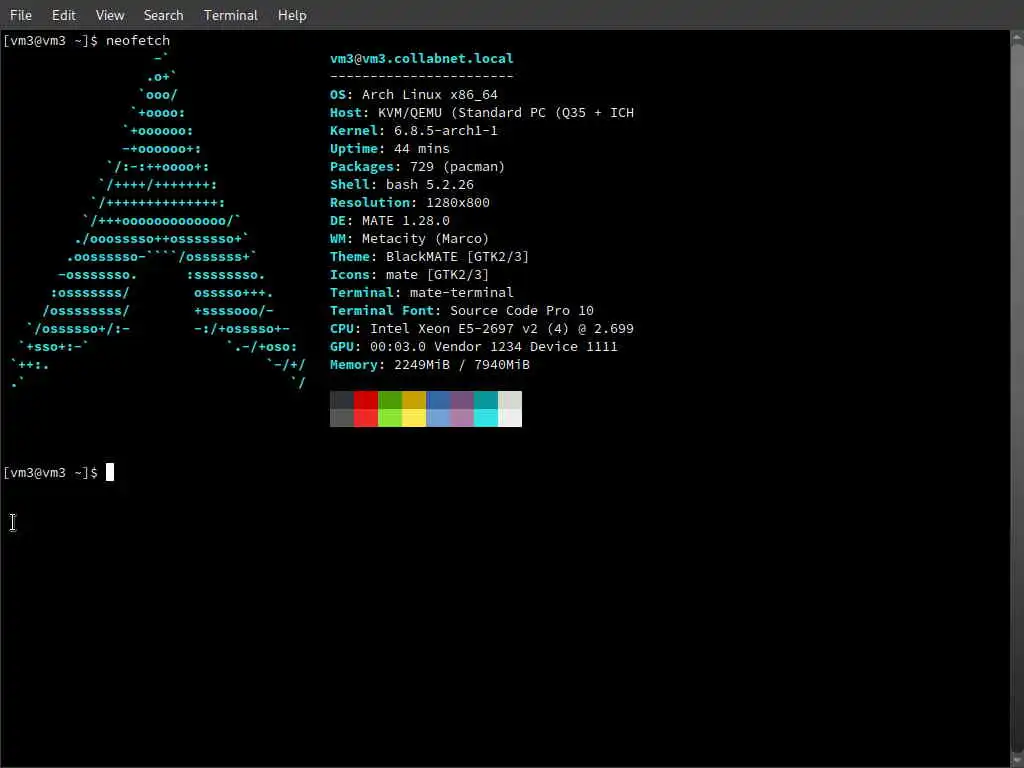
Task: Click the 'Icons: mate [GTK2/3]' line
Action: [x=410, y=274]
